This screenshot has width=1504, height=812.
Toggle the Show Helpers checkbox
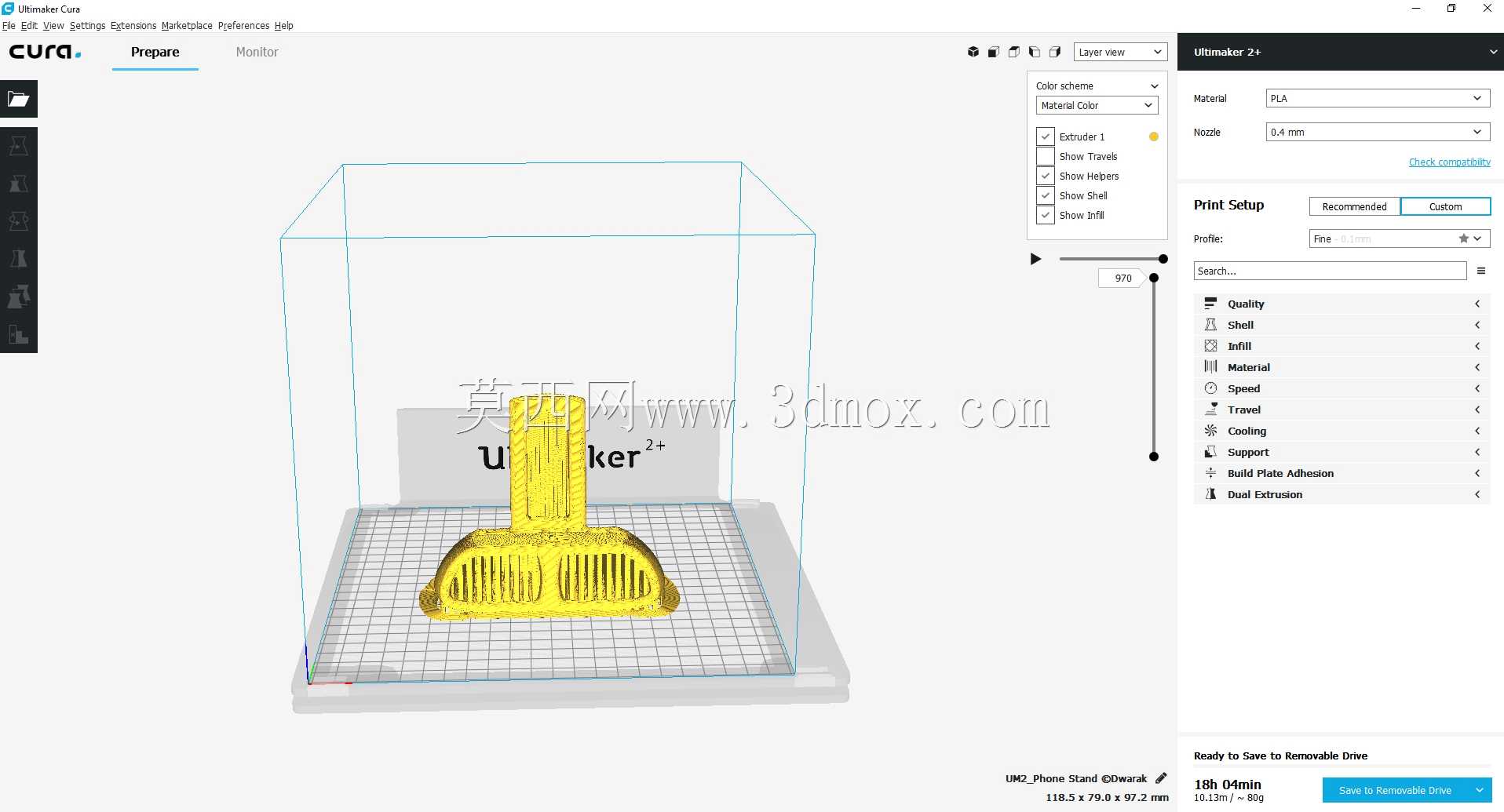(x=1046, y=176)
